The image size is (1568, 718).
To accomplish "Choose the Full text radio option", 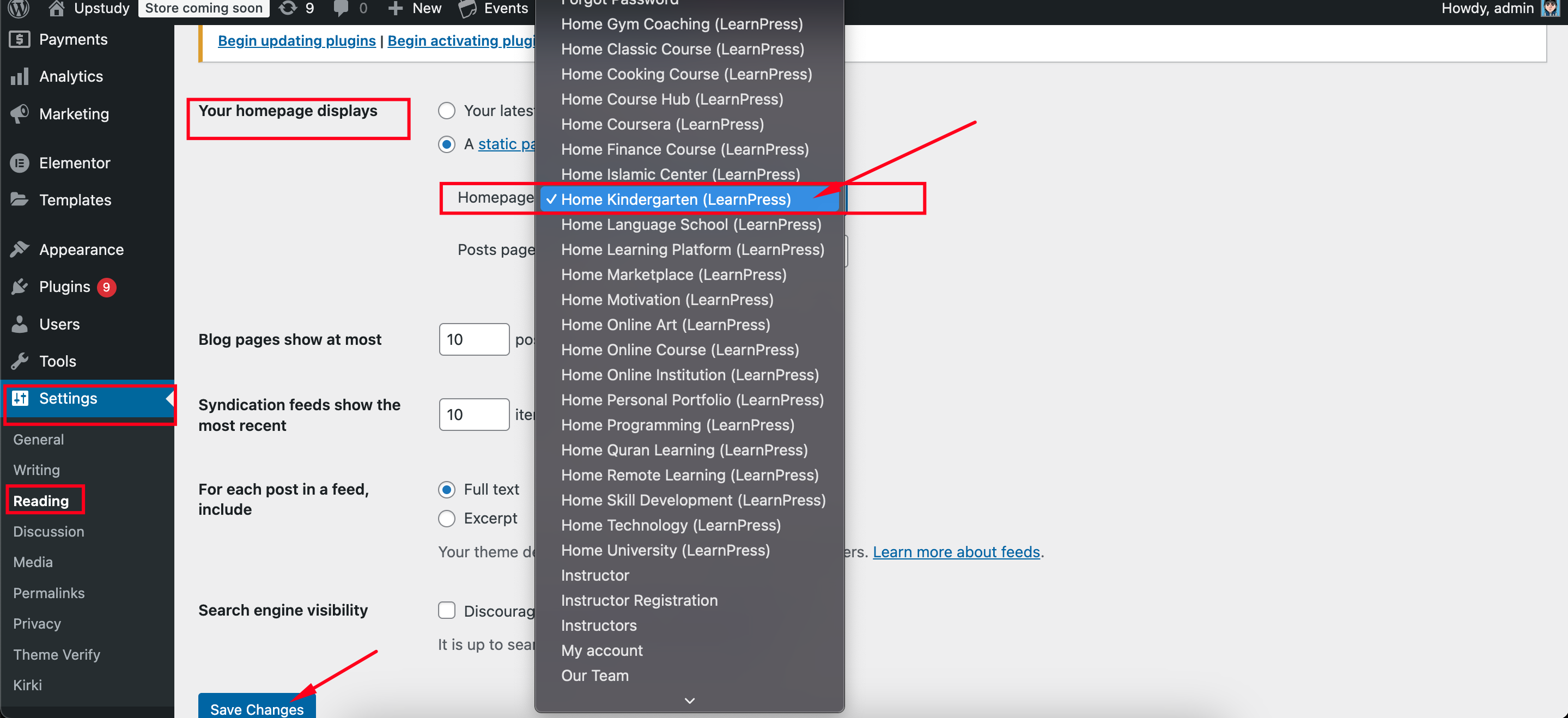I will (447, 489).
